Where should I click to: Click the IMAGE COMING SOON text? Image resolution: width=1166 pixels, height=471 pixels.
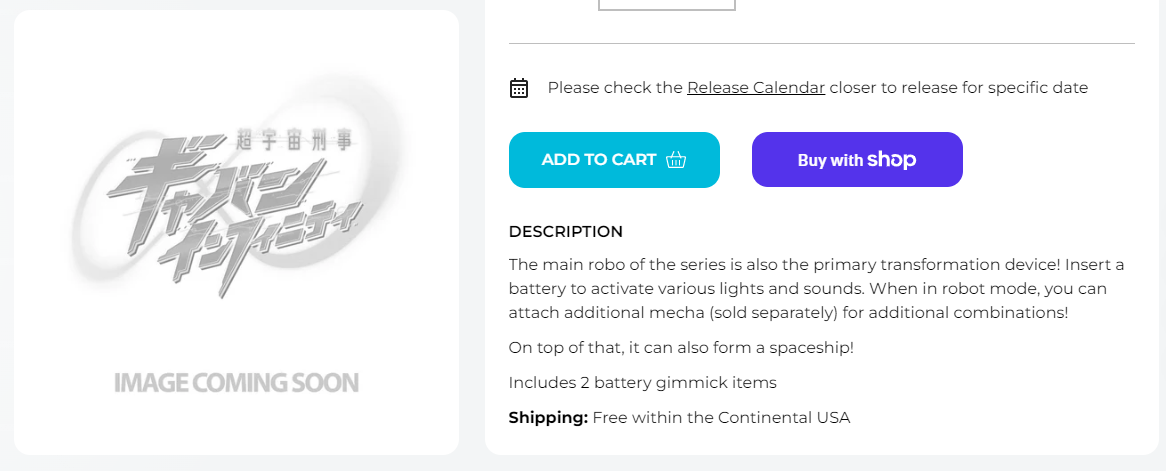(x=236, y=383)
